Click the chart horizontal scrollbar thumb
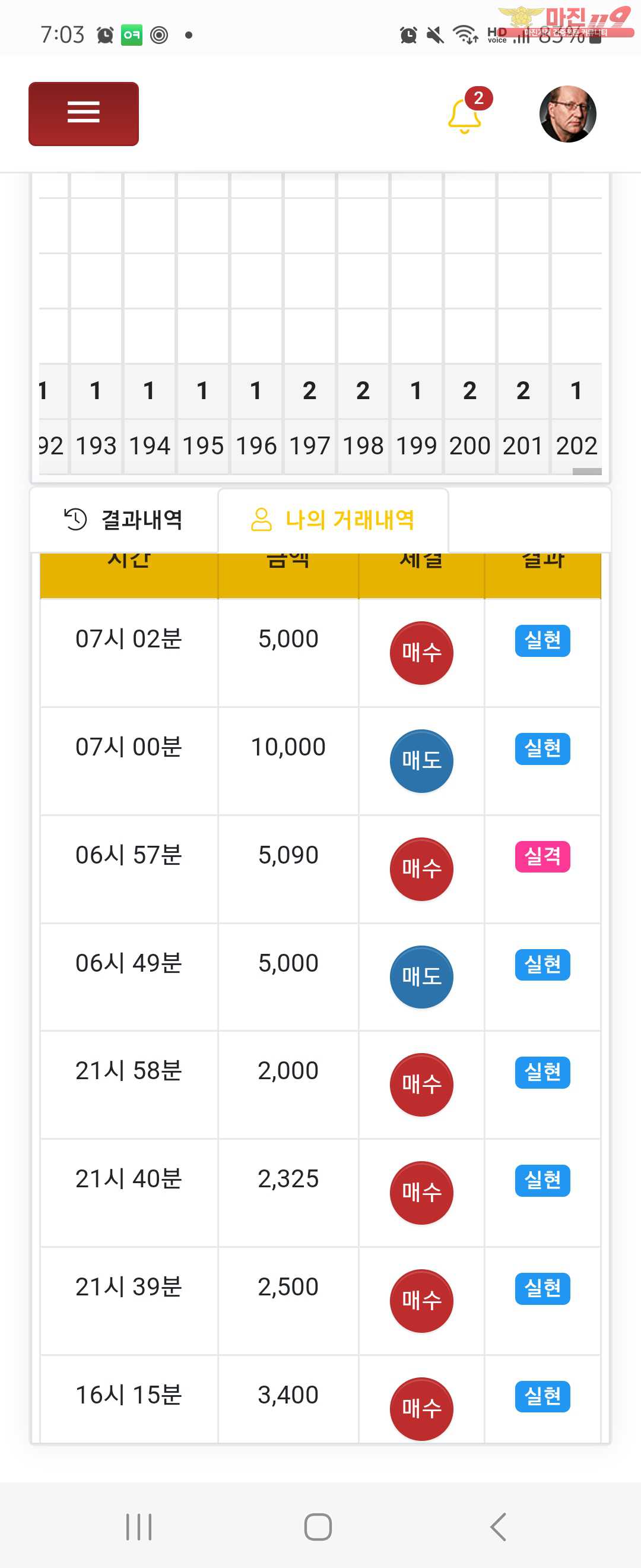This screenshot has height=1568, width=641. tap(587, 471)
